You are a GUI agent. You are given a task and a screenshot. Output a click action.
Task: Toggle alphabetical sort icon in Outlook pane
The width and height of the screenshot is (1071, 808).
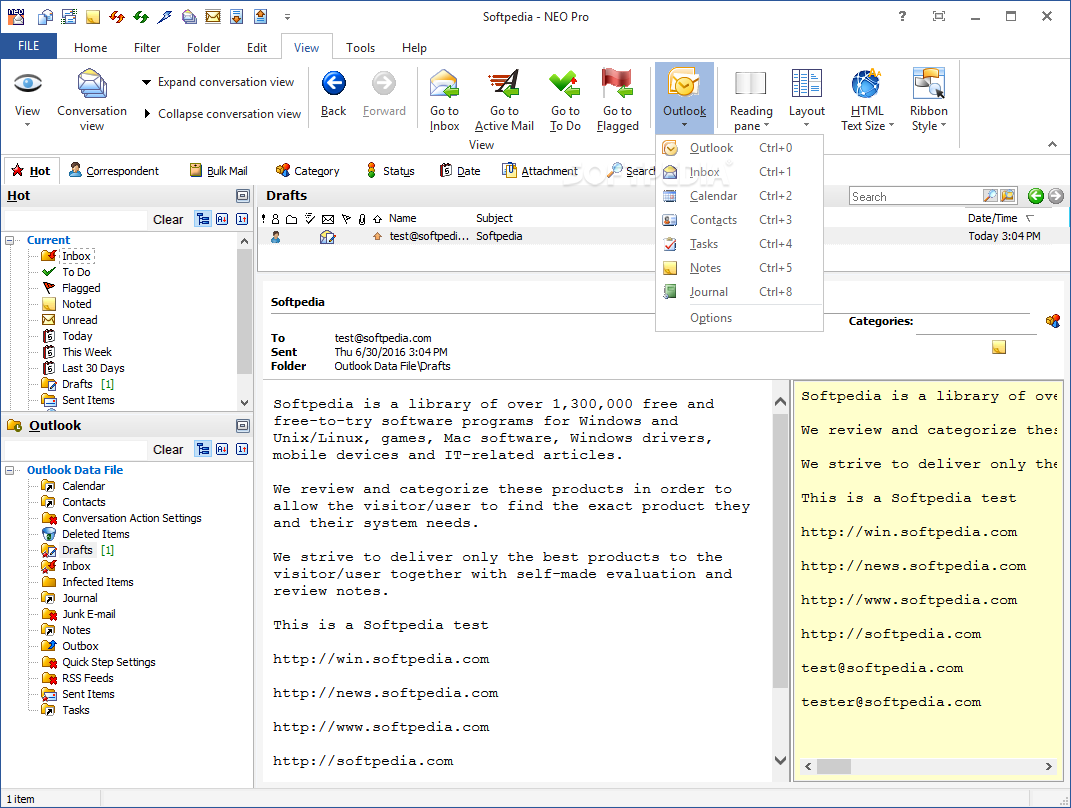(222, 449)
